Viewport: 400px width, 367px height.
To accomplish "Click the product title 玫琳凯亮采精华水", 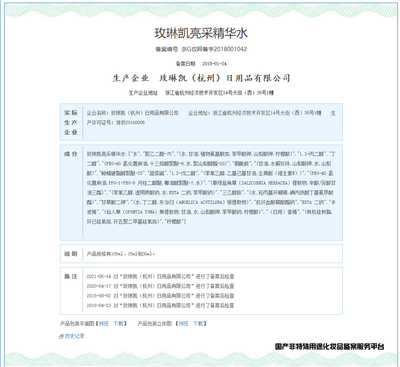I will (201, 33).
